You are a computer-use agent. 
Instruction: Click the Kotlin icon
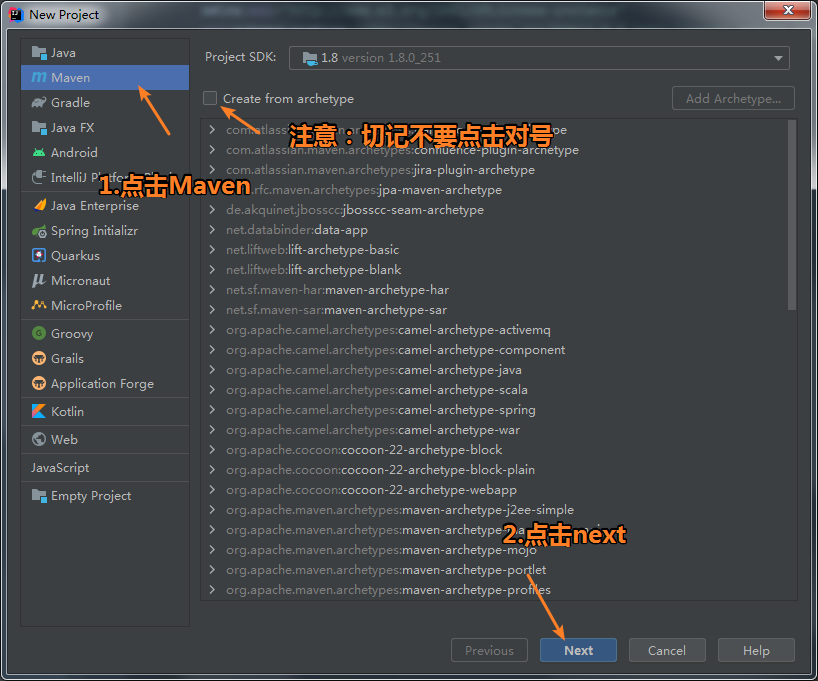point(39,412)
